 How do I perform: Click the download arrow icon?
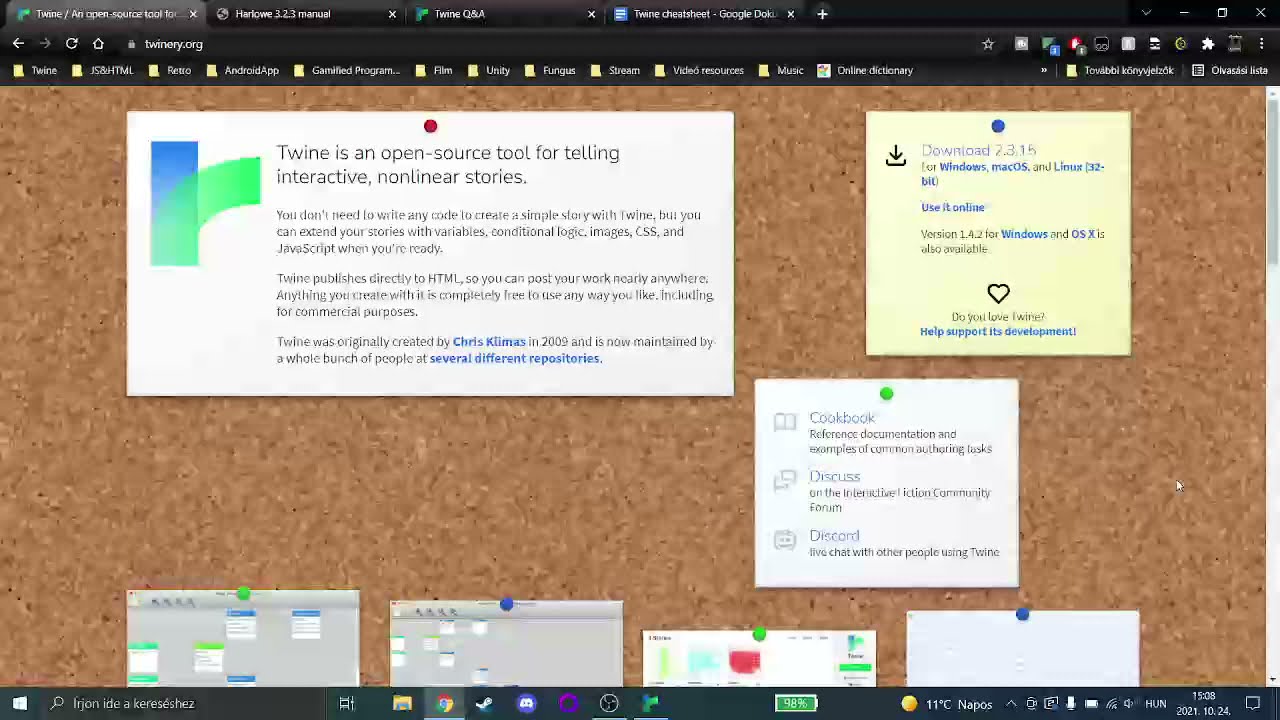point(896,155)
